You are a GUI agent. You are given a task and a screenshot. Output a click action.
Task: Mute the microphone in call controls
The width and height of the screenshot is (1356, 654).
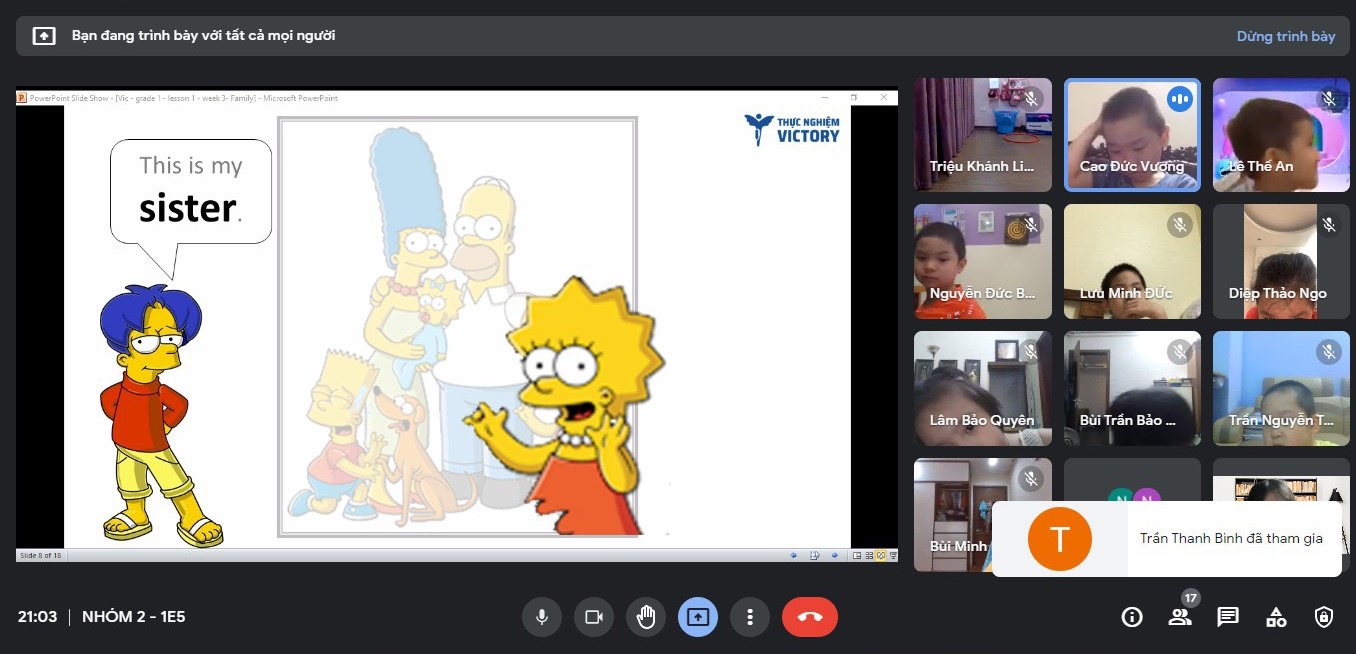[542, 617]
